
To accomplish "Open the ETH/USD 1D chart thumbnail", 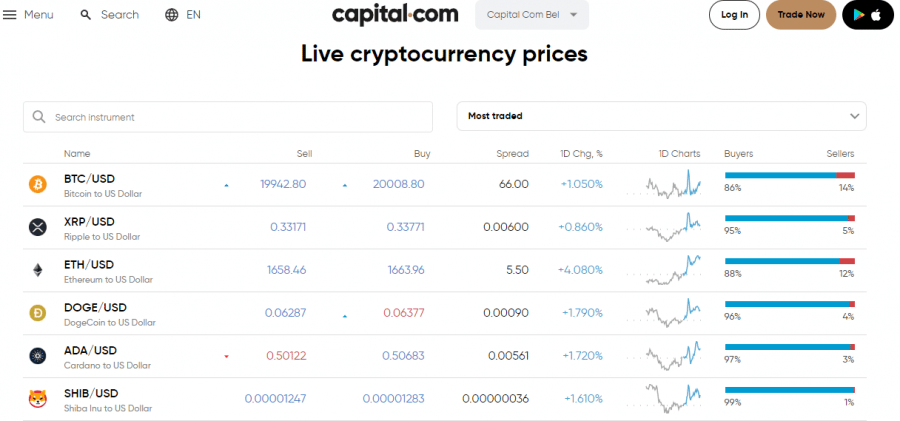I will (673, 269).
